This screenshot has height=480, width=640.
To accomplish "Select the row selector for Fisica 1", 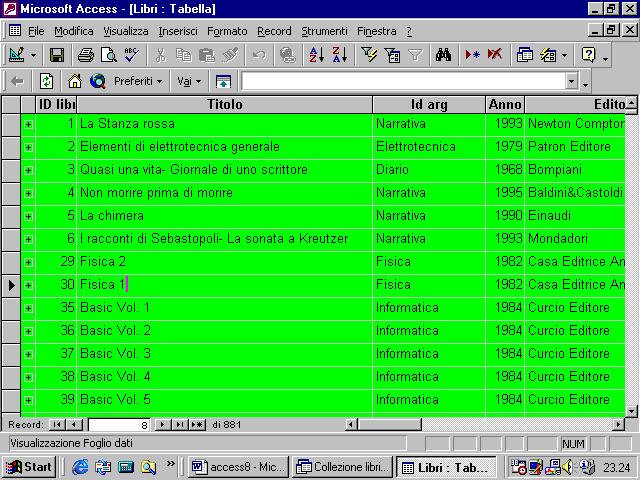I will point(11,285).
